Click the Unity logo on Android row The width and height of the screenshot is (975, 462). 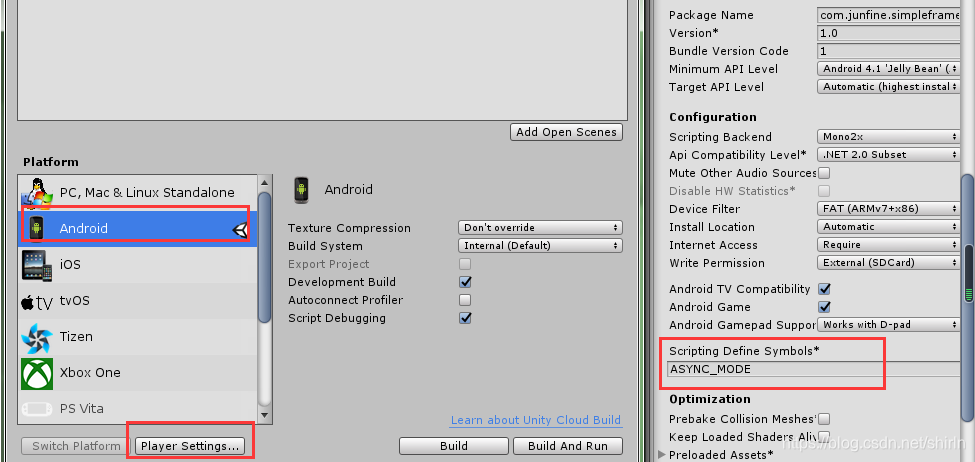241,230
